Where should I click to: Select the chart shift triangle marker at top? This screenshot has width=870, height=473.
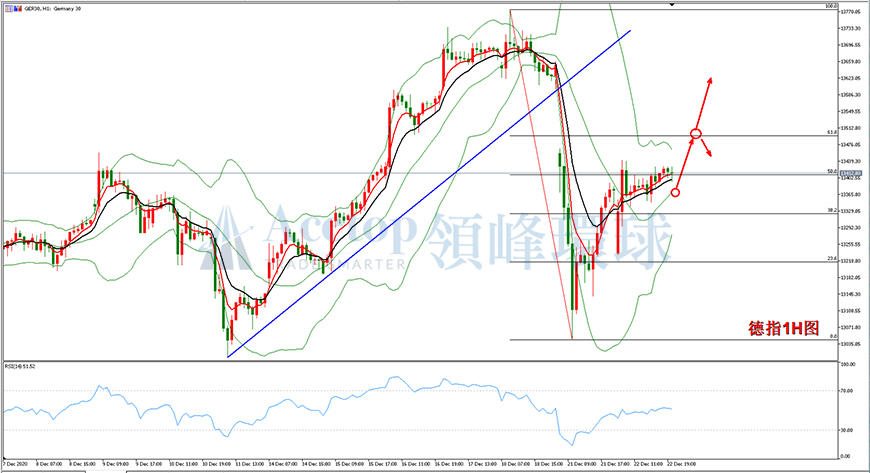[x=672, y=4]
